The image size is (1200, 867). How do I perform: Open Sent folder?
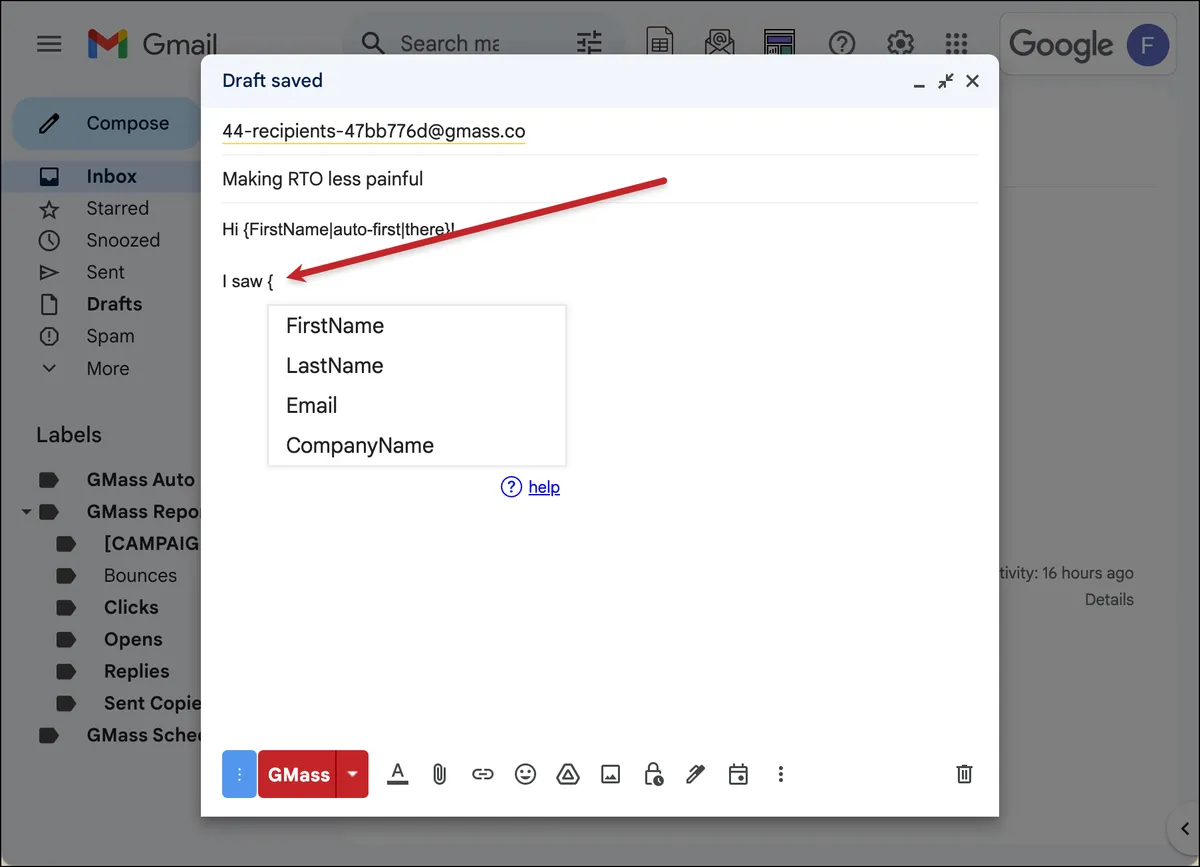pos(105,272)
